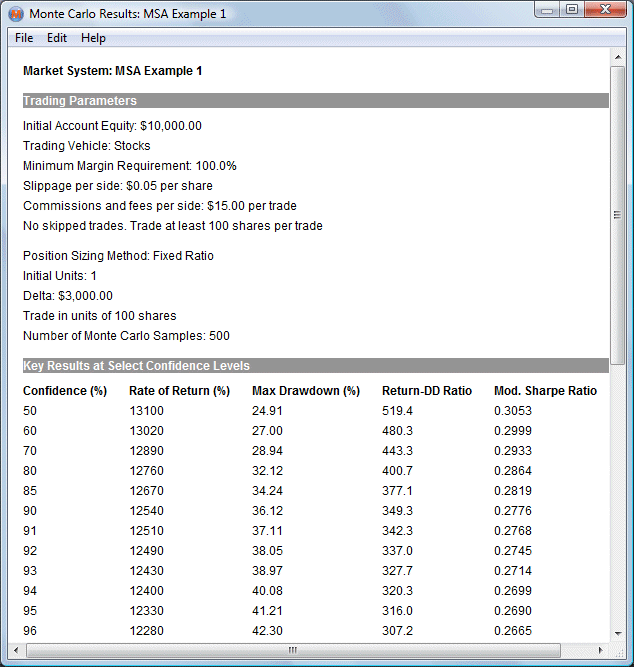Click the 'Market System: MSA Example 1' heading
This screenshot has width=634, height=667.
click(112, 71)
